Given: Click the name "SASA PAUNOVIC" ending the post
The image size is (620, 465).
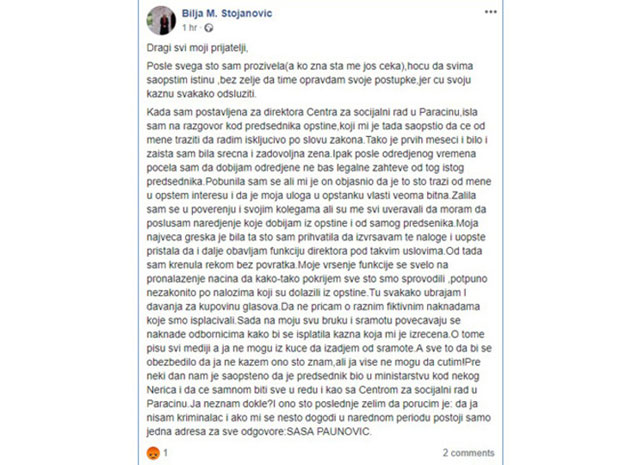Looking at the screenshot, I should (329, 431).
